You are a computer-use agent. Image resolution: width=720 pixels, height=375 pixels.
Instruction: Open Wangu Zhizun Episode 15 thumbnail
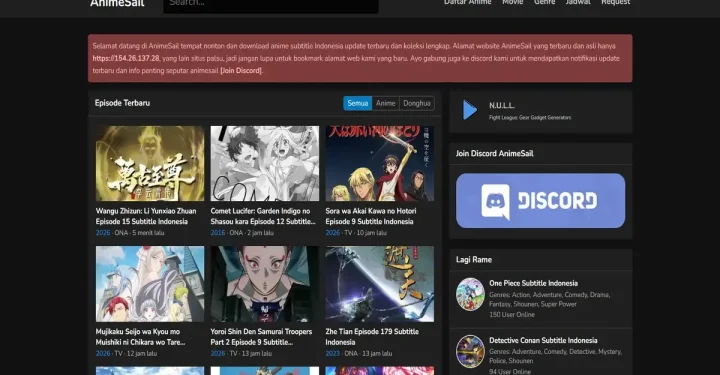[150, 163]
